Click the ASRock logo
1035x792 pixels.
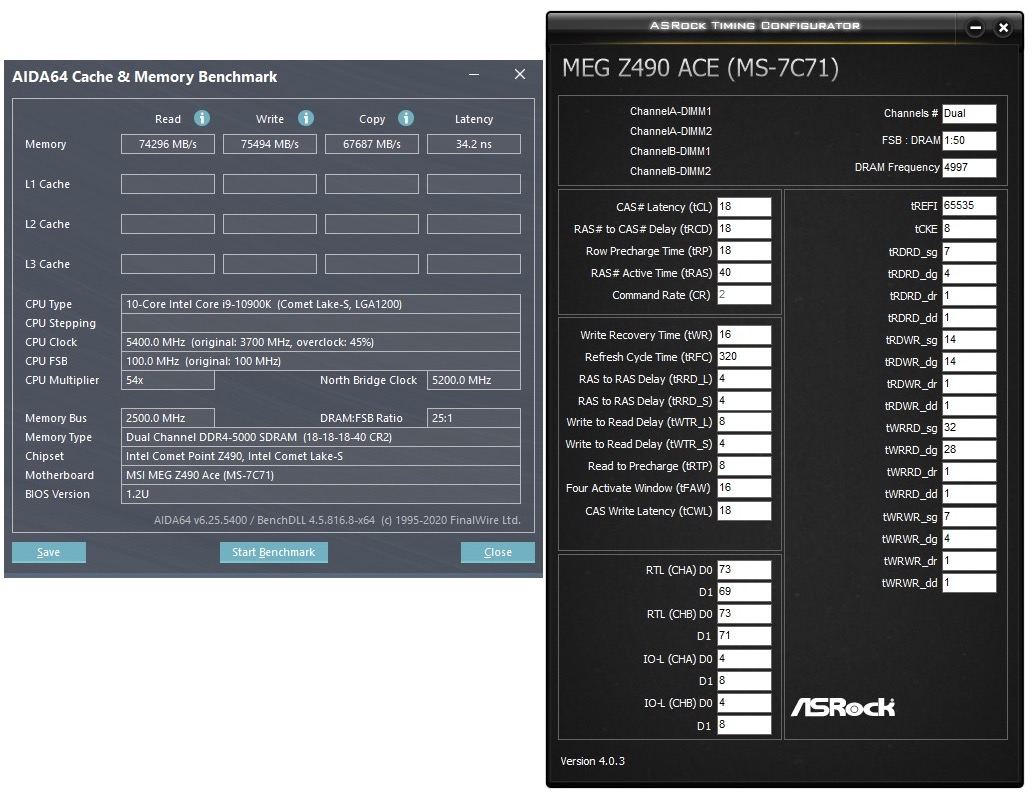tap(843, 708)
